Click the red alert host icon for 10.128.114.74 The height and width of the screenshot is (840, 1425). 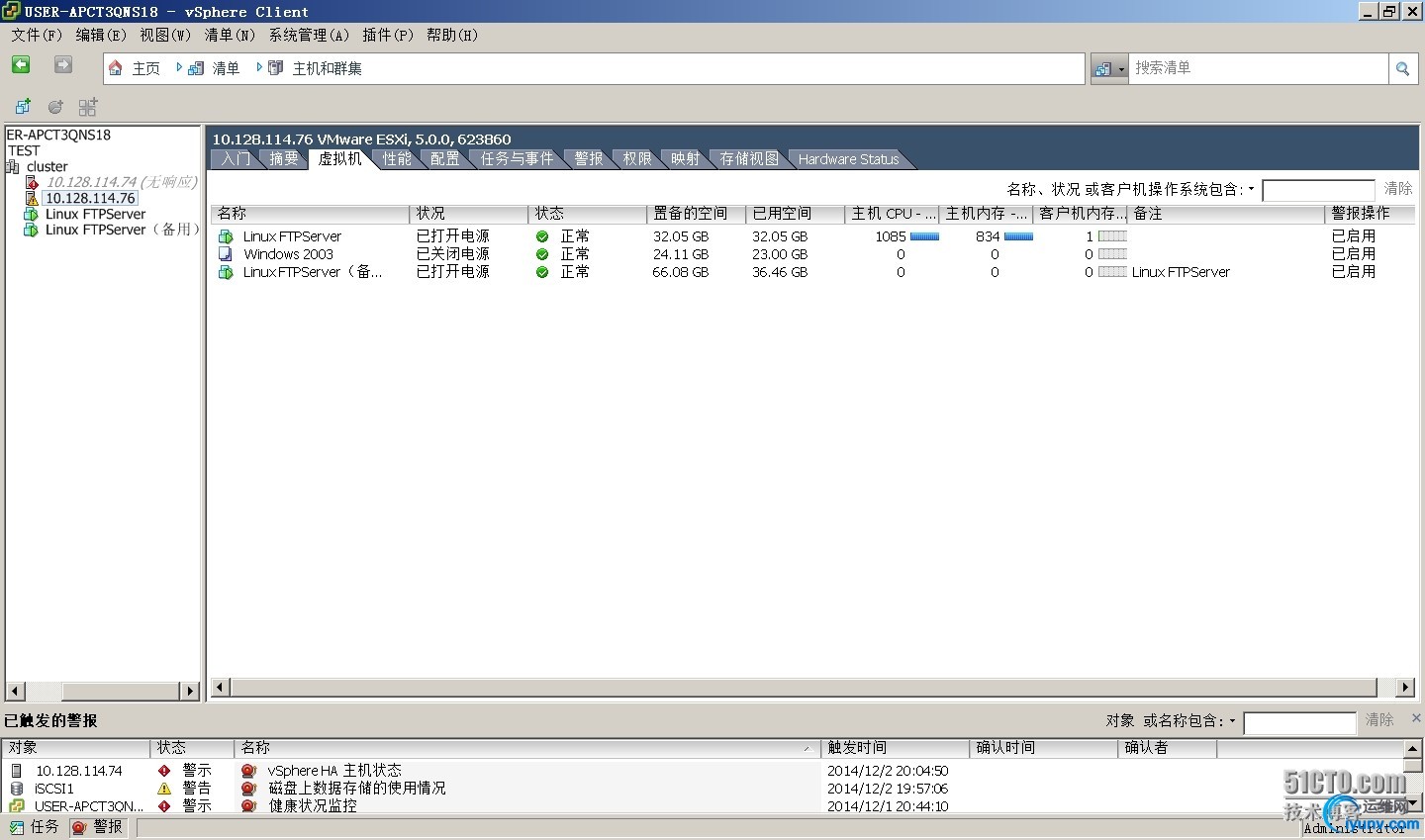pos(32,182)
